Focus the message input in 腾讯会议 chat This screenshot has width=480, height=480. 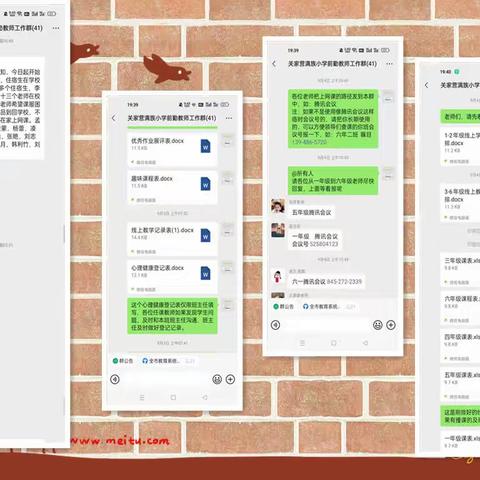point(326,325)
